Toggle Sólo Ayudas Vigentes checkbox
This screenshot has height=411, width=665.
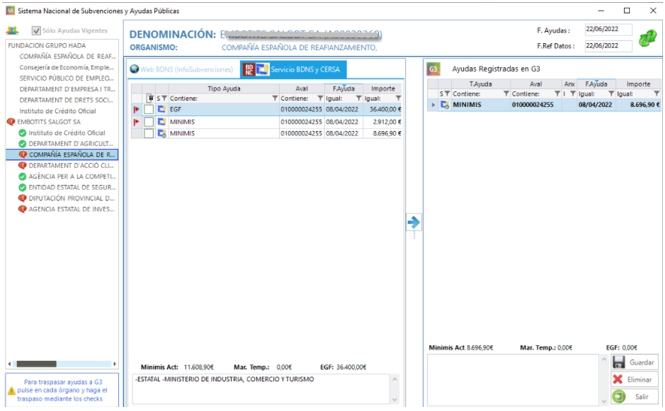pos(36,31)
